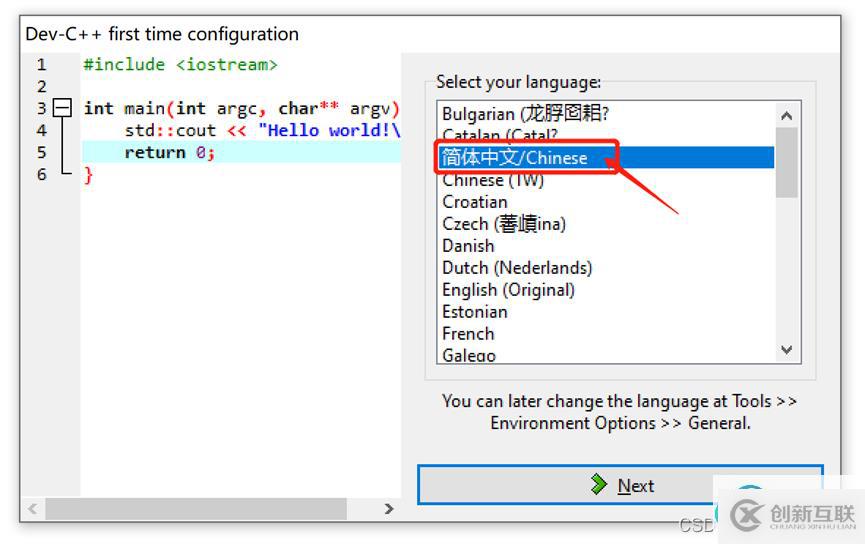
Task: Click the code preview scroll right arrow
Action: 389,508
